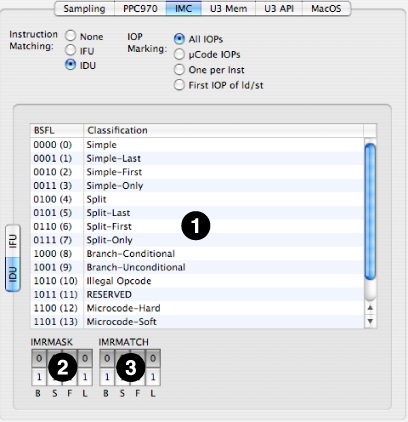Select the Branch-Conditional row

click(x=197, y=254)
